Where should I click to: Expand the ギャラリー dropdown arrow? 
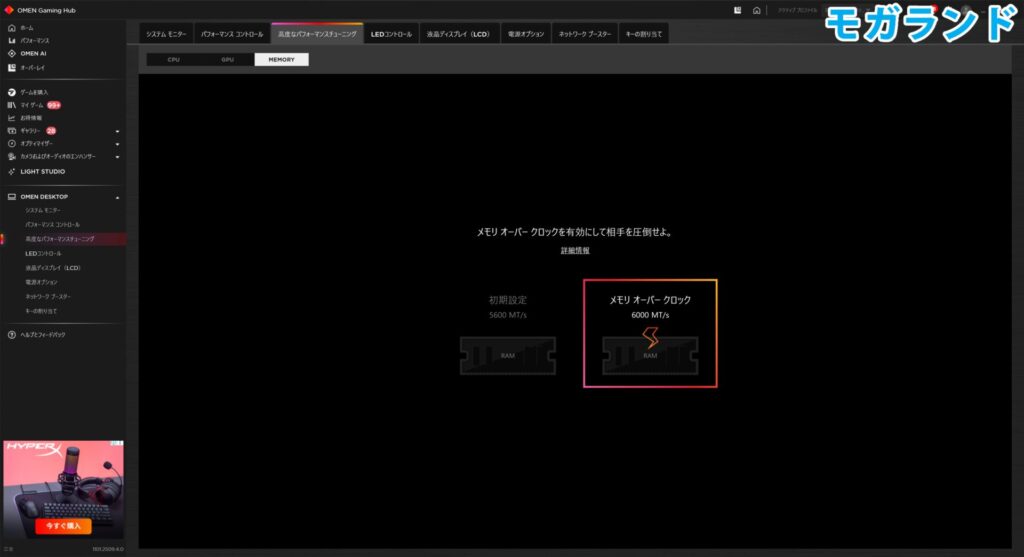pos(117,131)
